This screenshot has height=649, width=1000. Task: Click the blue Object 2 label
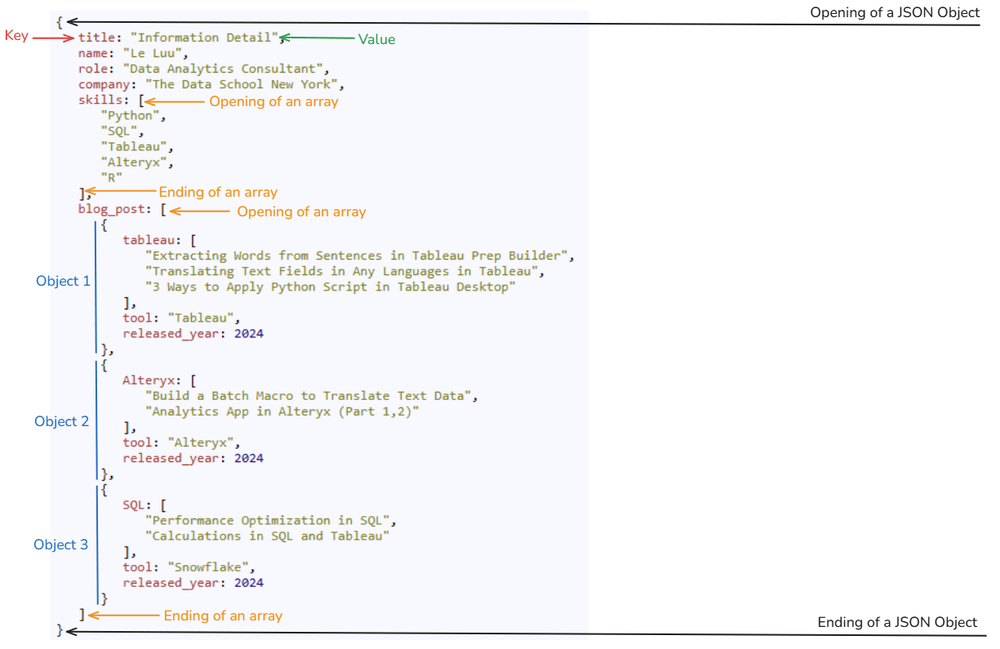click(62, 421)
